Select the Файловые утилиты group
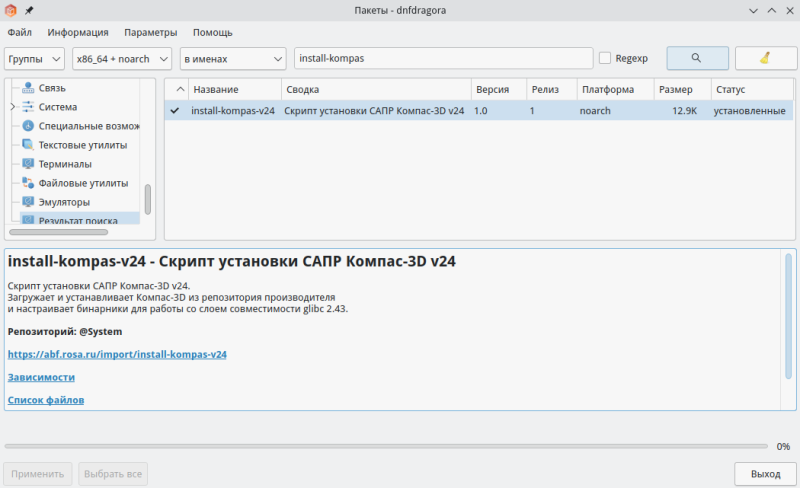Screen dimensions: 800x488 (x=84, y=183)
